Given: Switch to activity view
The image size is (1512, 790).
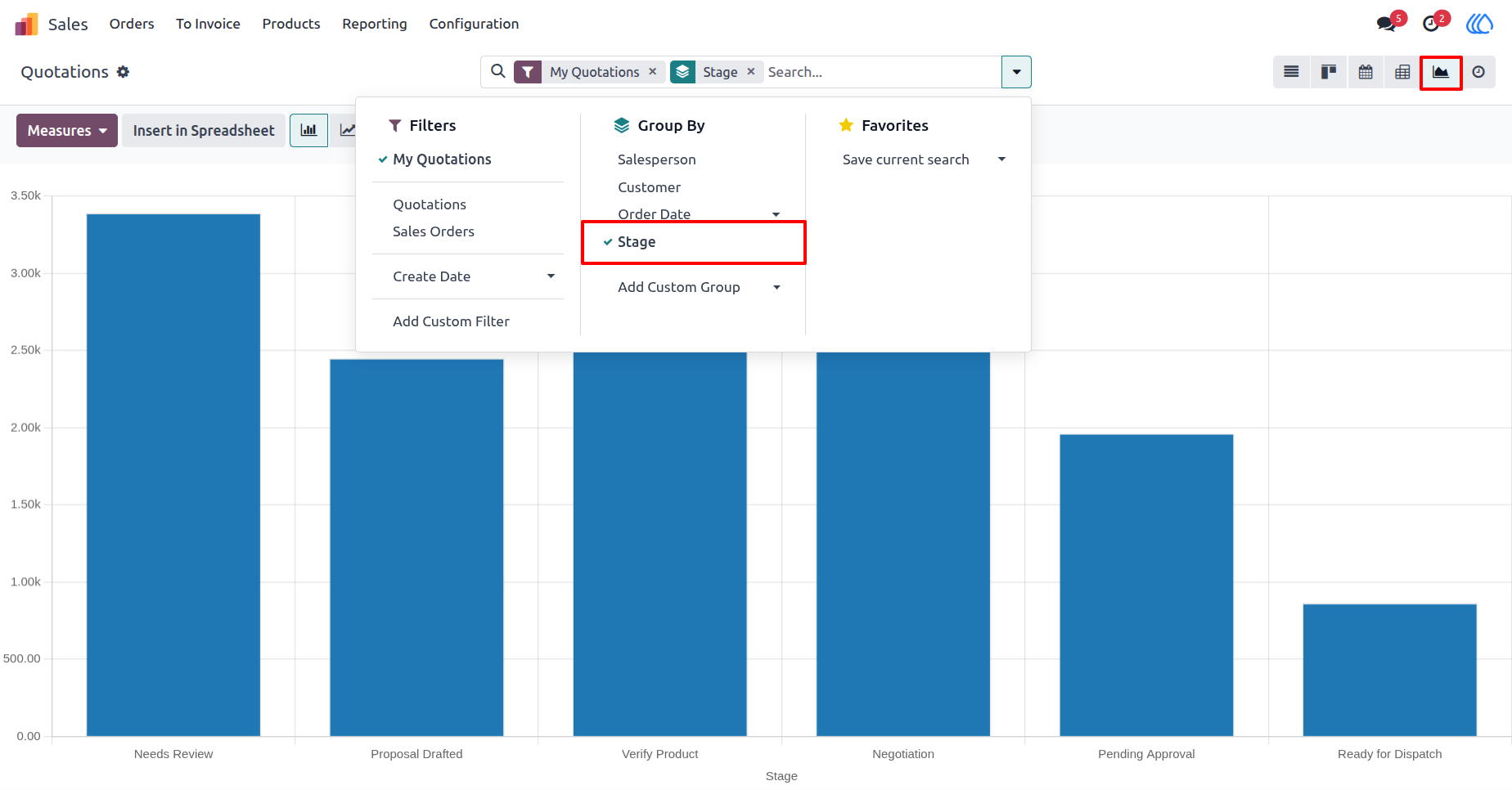Looking at the screenshot, I should click(x=1478, y=72).
